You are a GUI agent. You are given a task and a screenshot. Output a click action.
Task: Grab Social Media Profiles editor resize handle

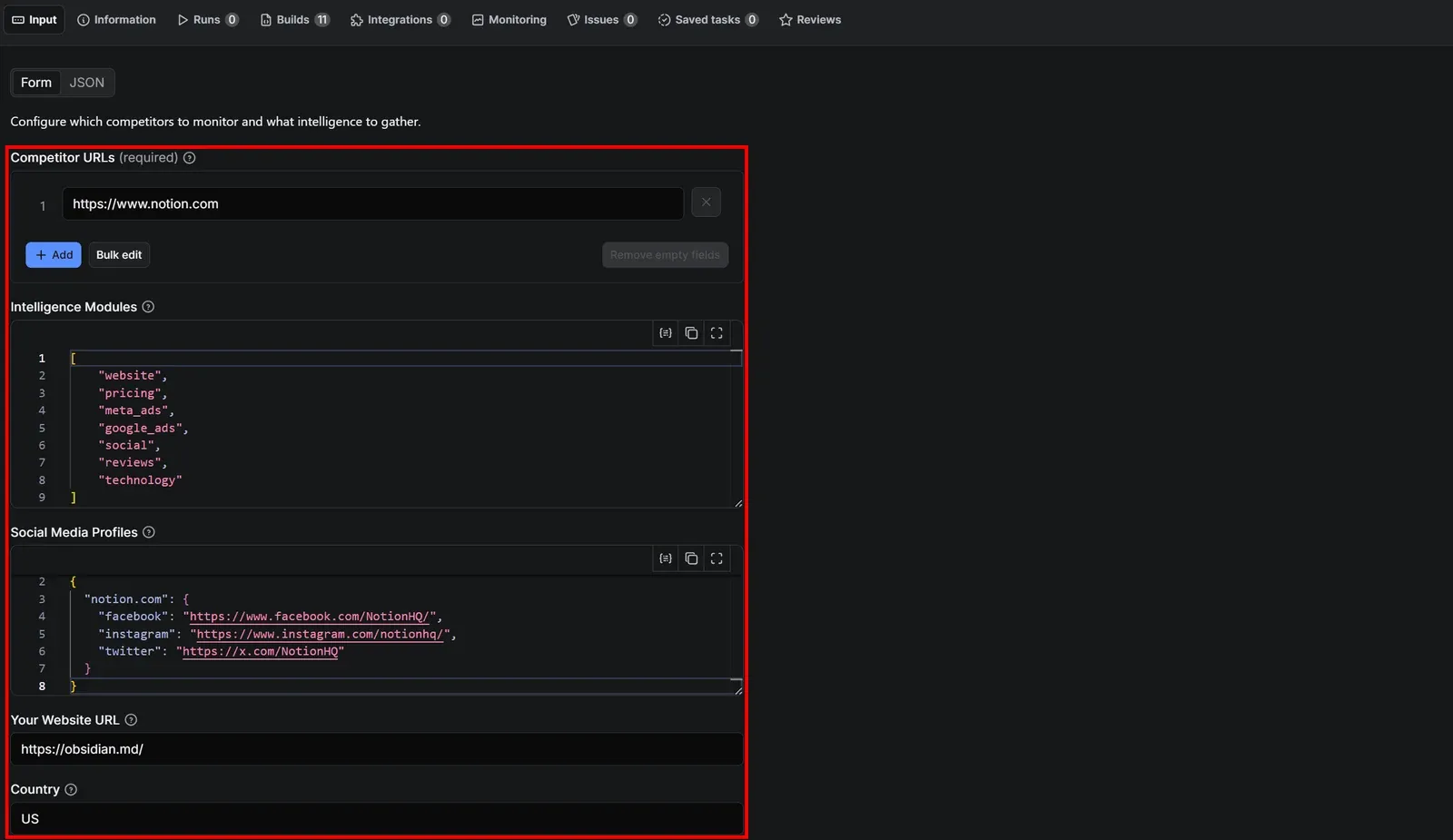(738, 690)
